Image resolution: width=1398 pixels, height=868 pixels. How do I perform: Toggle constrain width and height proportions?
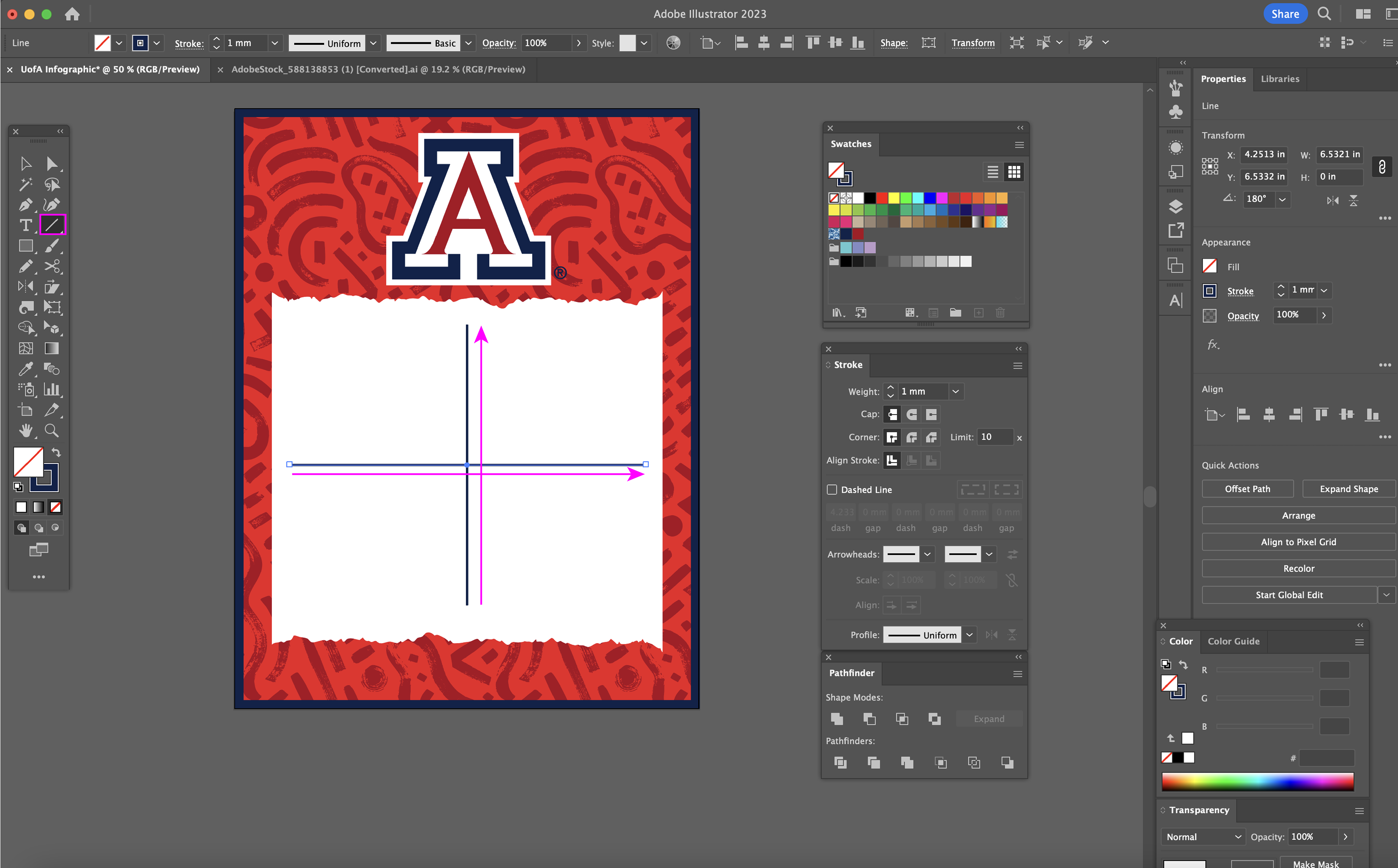1382,166
